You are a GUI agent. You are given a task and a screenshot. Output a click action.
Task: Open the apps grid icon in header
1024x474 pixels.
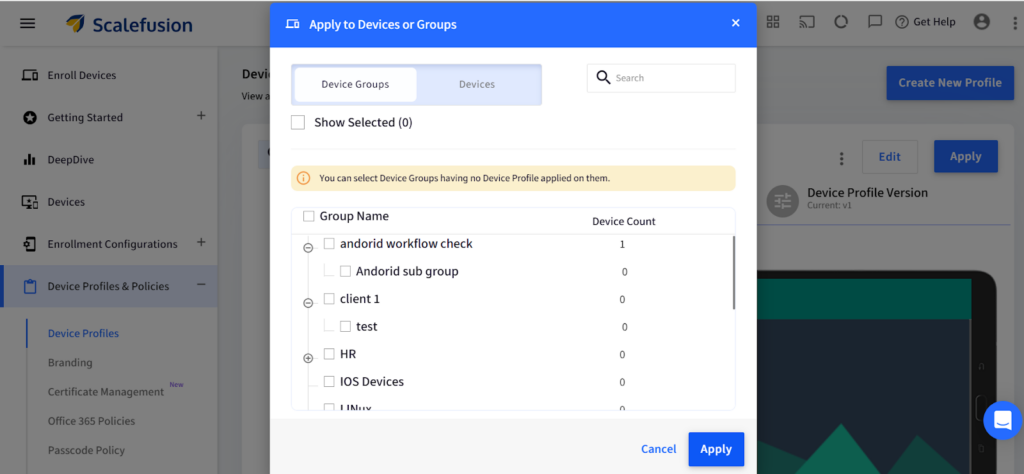(773, 22)
